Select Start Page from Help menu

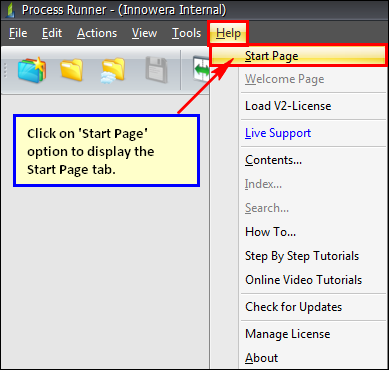(x=299, y=56)
